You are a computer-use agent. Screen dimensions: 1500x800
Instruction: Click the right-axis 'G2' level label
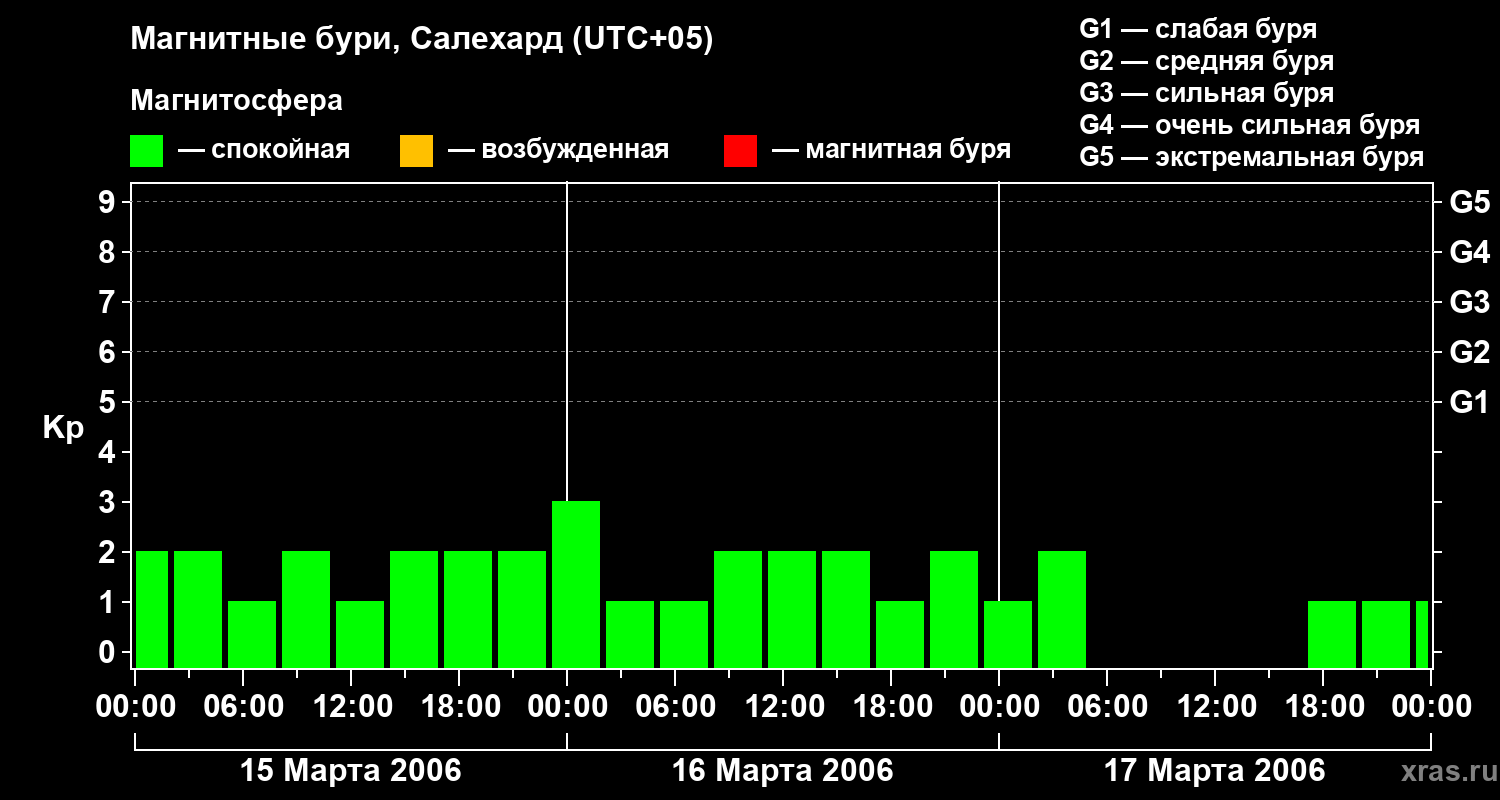(x=1470, y=352)
